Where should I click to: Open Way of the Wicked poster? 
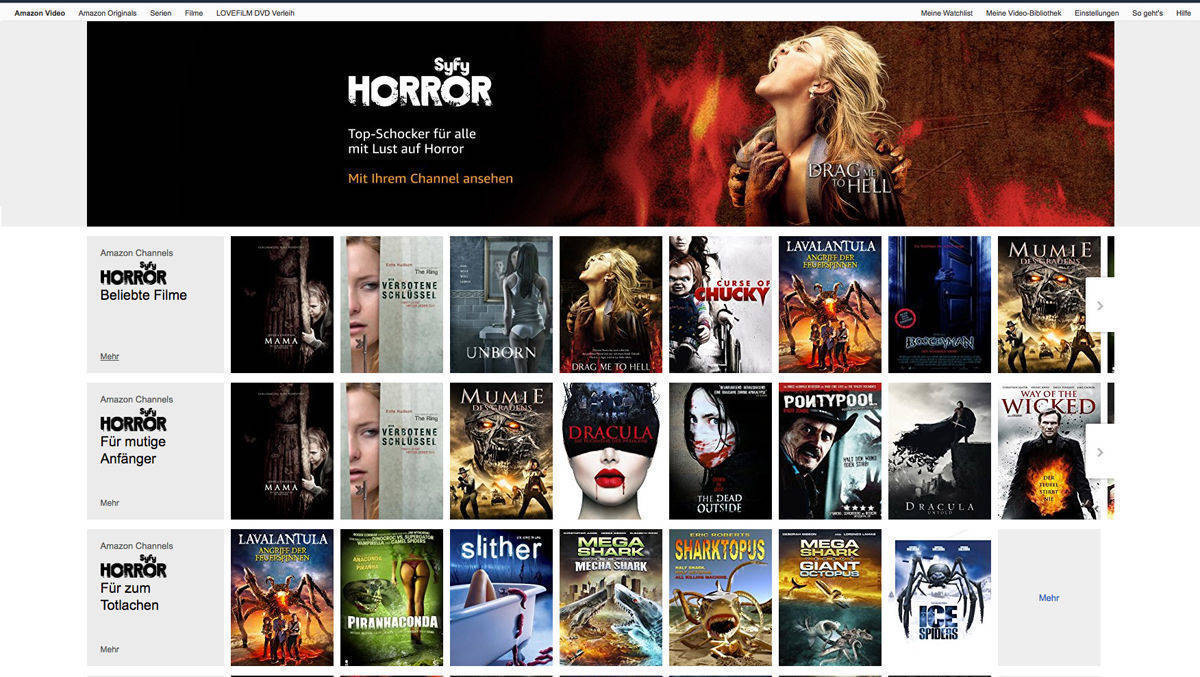1048,451
